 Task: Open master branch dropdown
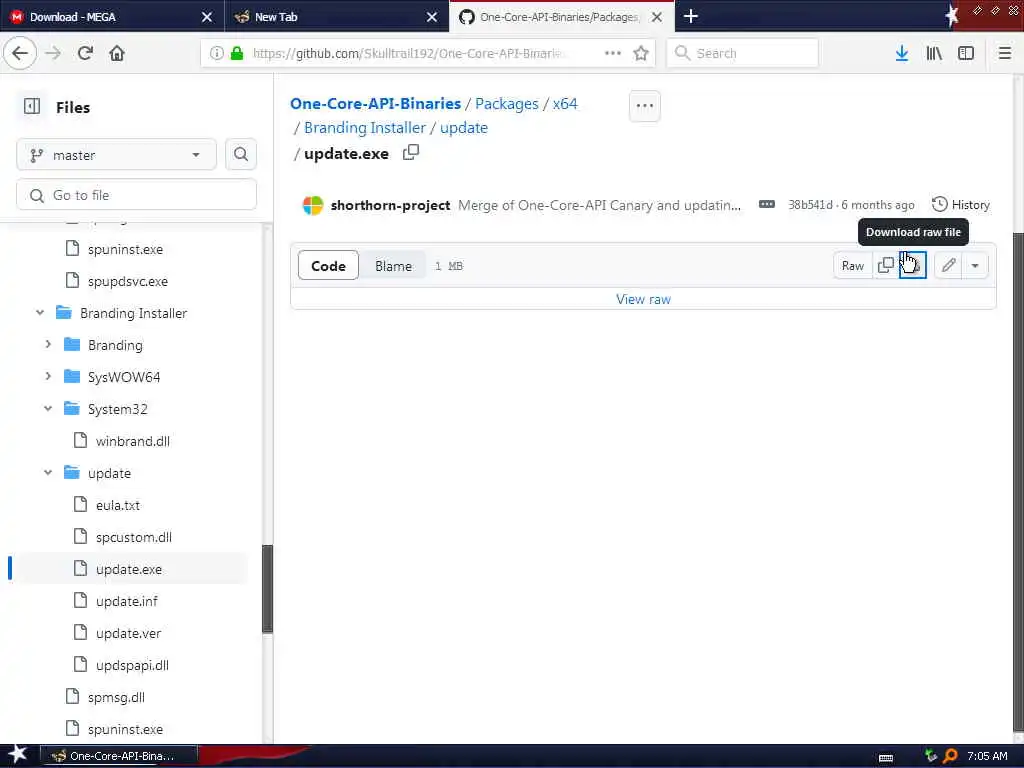116,155
